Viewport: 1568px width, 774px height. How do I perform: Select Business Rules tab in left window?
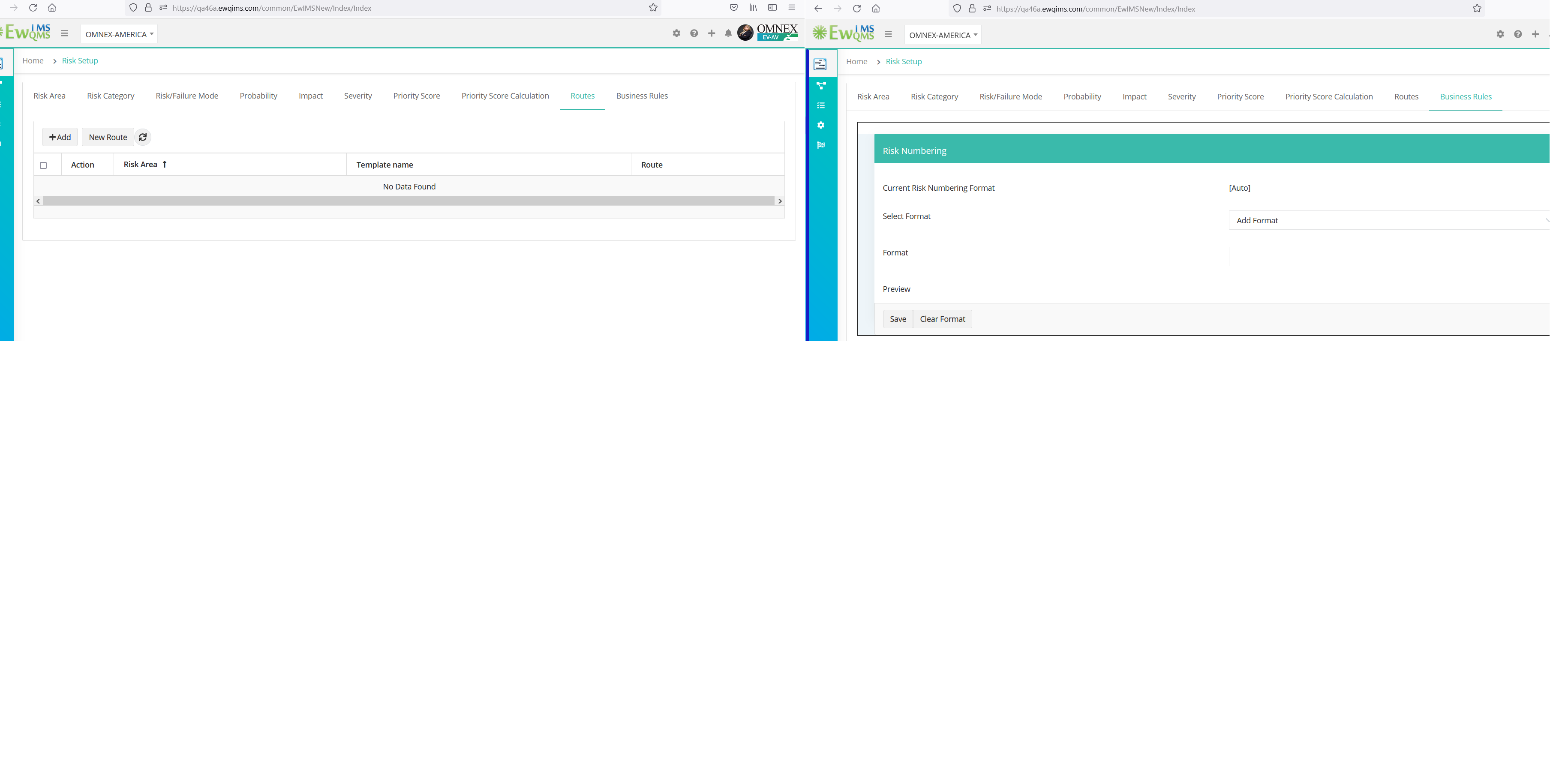point(642,96)
